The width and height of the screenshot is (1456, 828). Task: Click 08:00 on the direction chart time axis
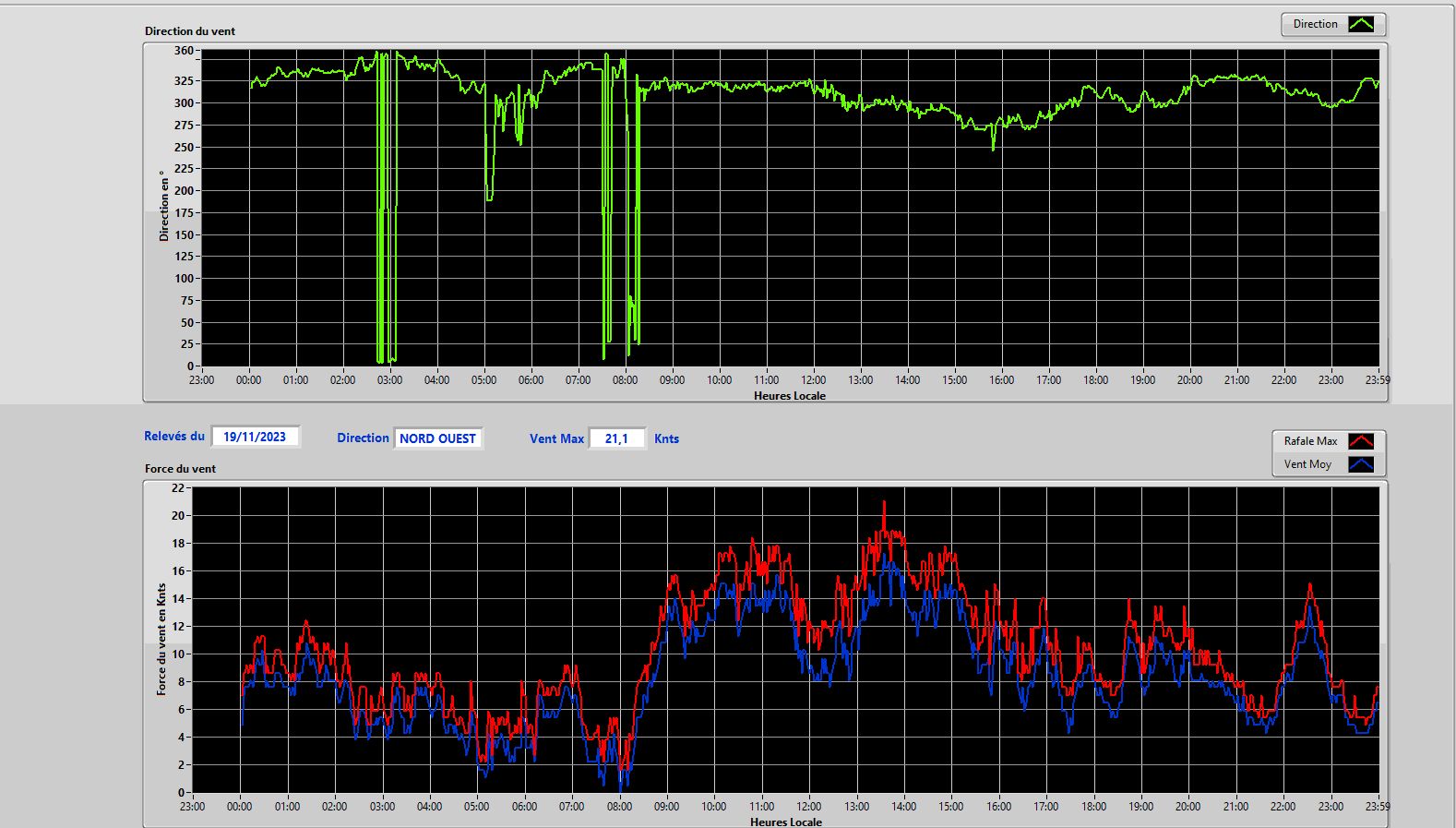tap(625, 380)
